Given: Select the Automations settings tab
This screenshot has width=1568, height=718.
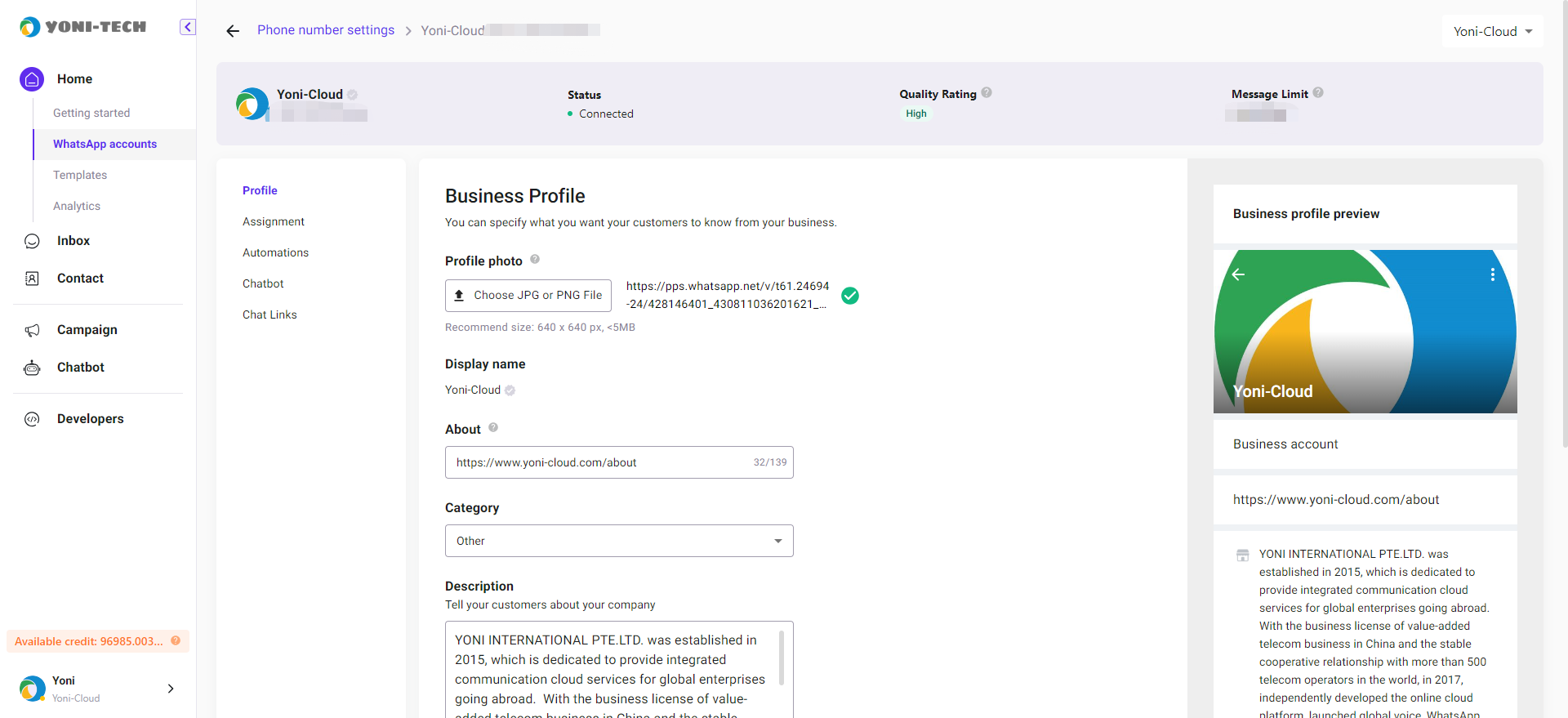Looking at the screenshot, I should 276,252.
